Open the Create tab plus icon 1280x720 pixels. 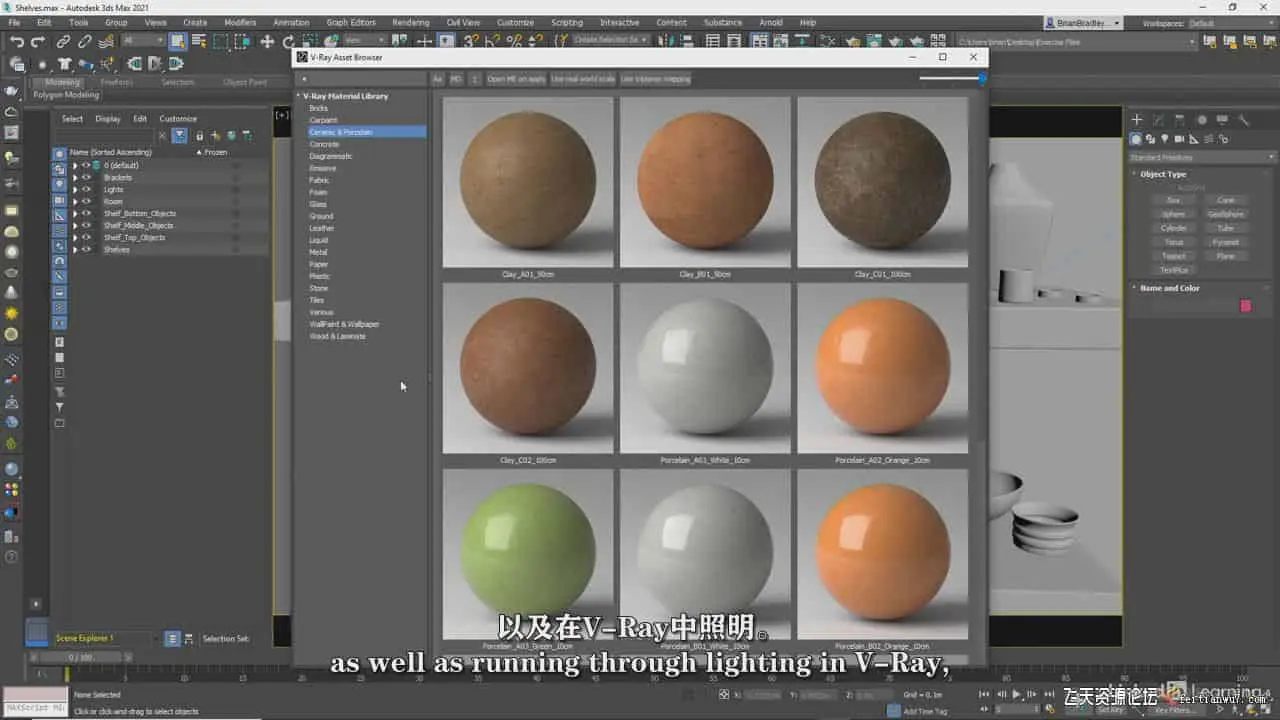[x=1137, y=120]
